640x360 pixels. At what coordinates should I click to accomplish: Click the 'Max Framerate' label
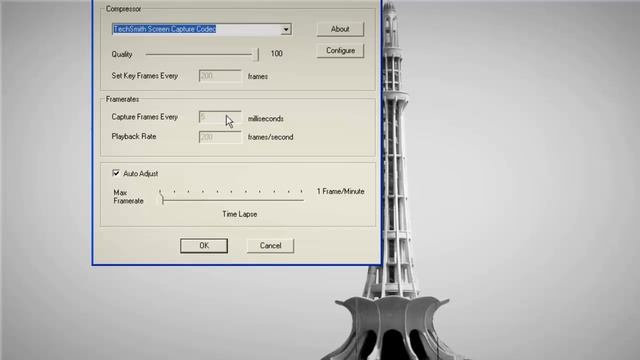[128, 197]
